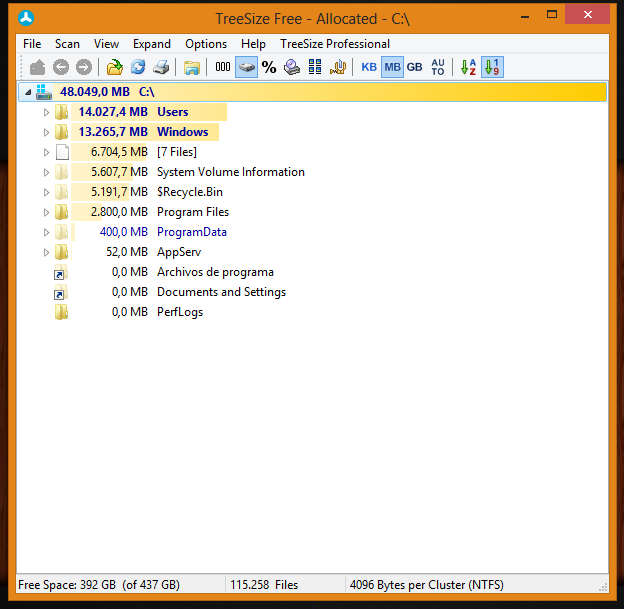
Task: Select the C:\ root drive row
Action: point(148,92)
